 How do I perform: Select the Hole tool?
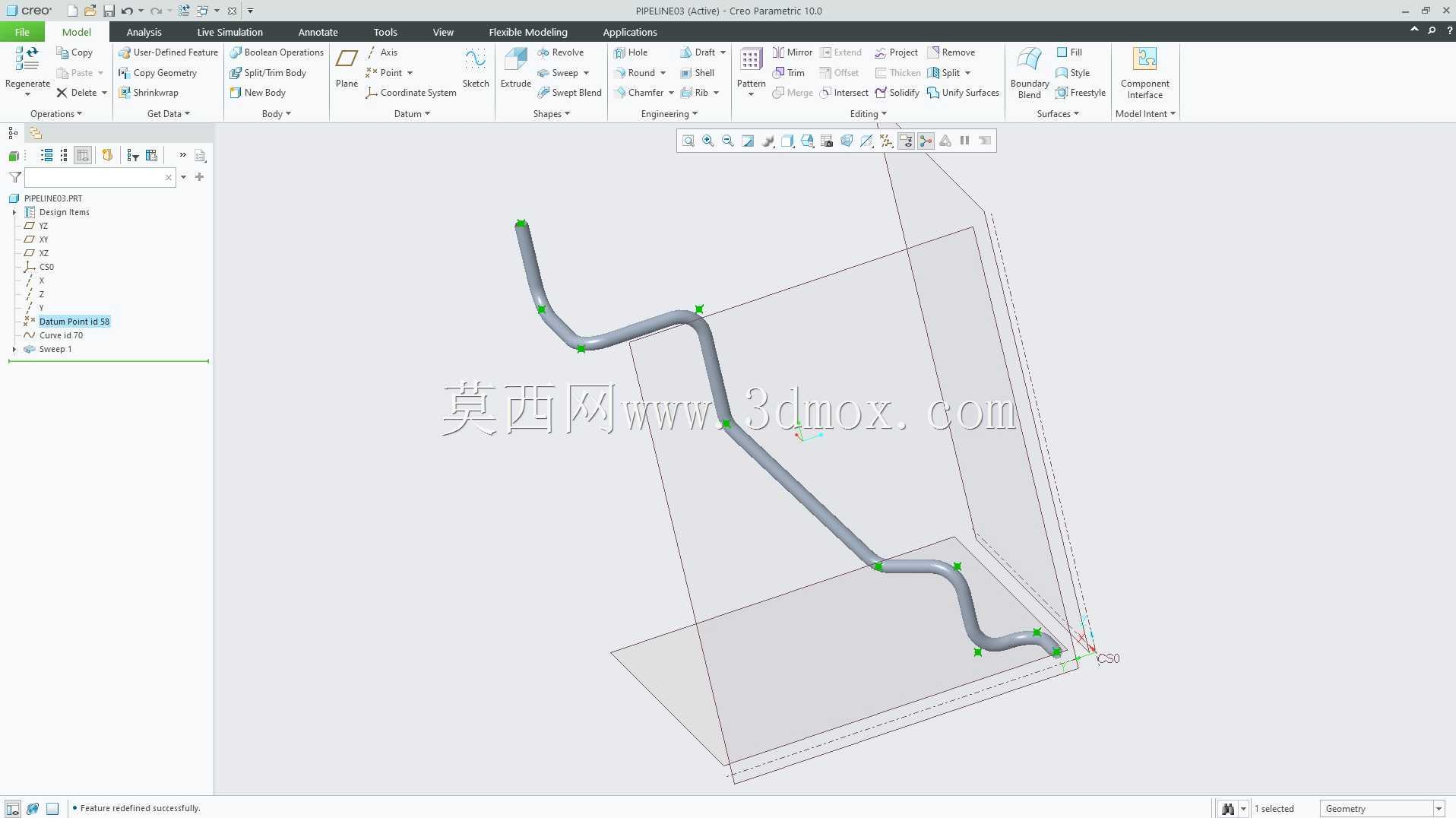click(x=631, y=52)
